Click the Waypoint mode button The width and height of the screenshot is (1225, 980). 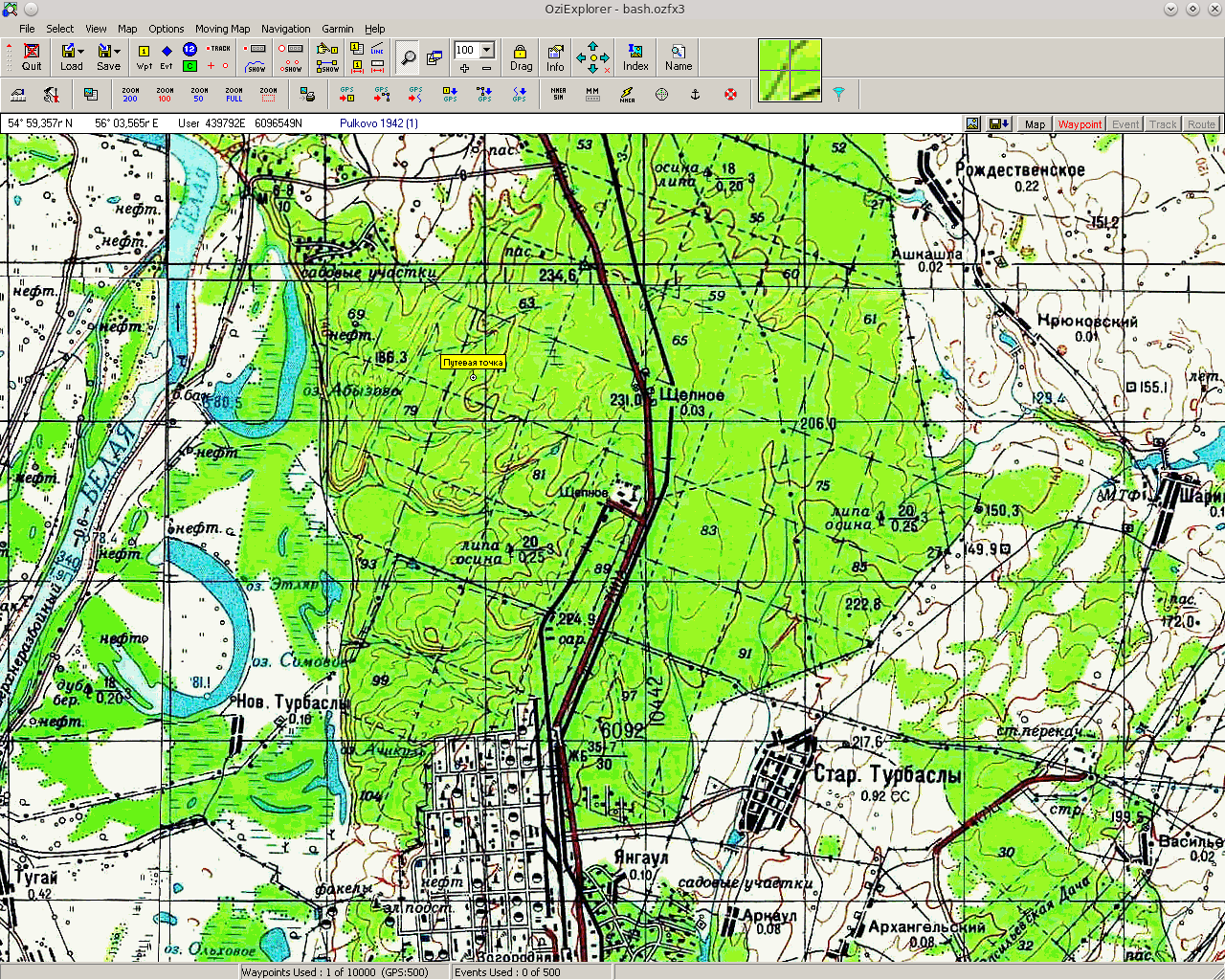coord(1080,124)
